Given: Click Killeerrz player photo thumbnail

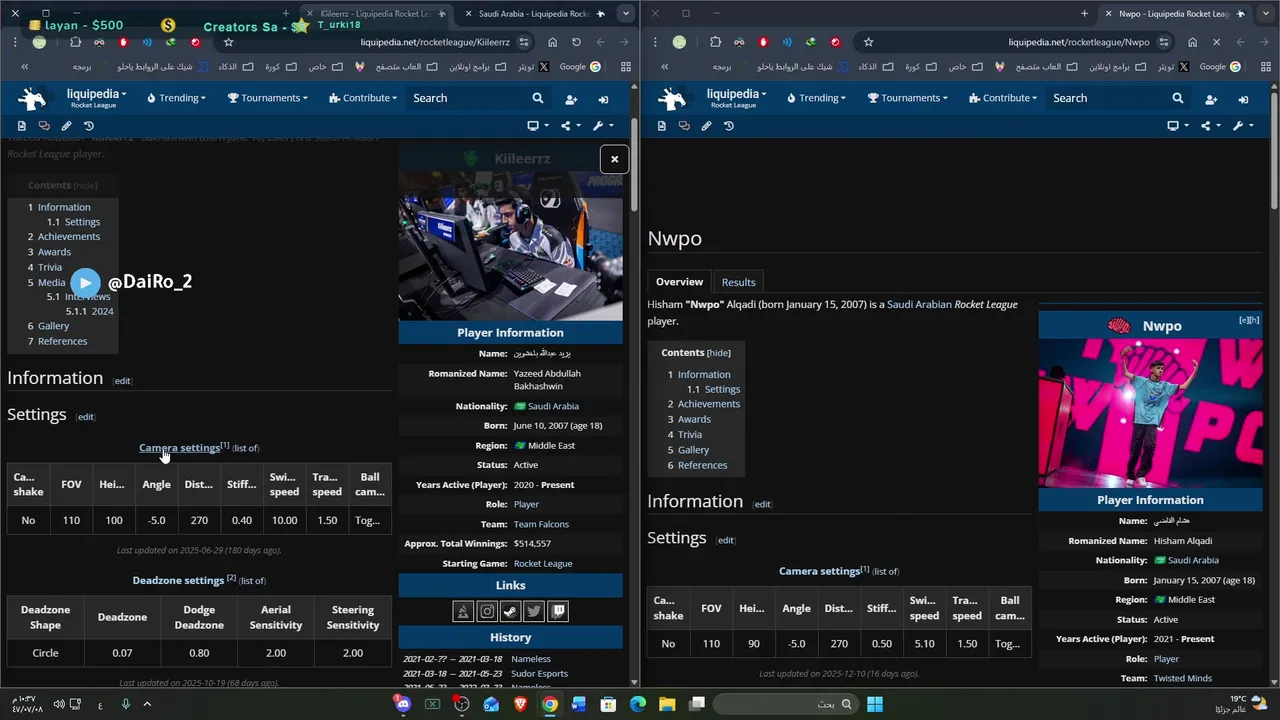Looking at the screenshot, I should pyautogui.click(x=510, y=245).
